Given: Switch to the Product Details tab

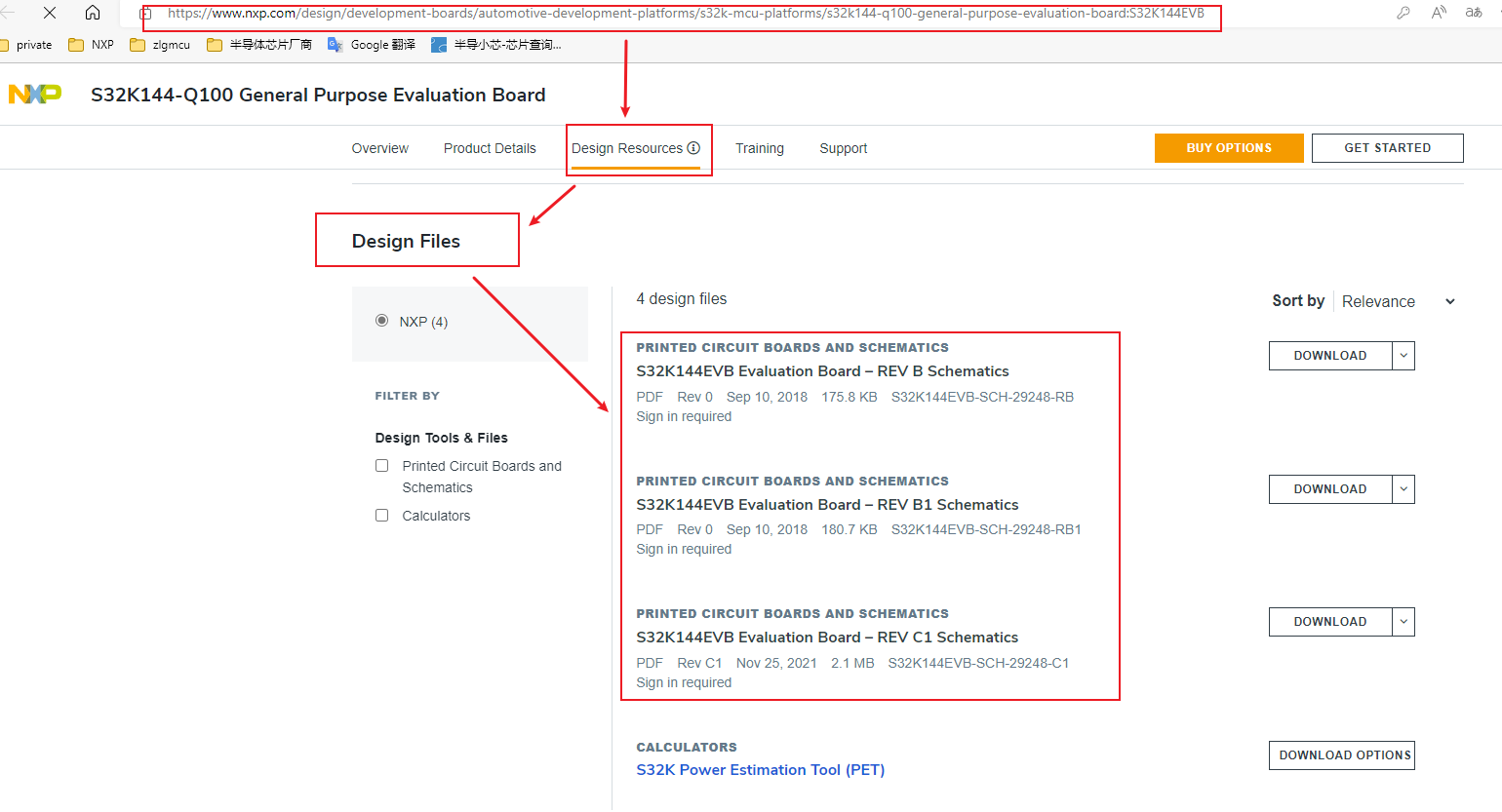Looking at the screenshot, I should (490, 148).
